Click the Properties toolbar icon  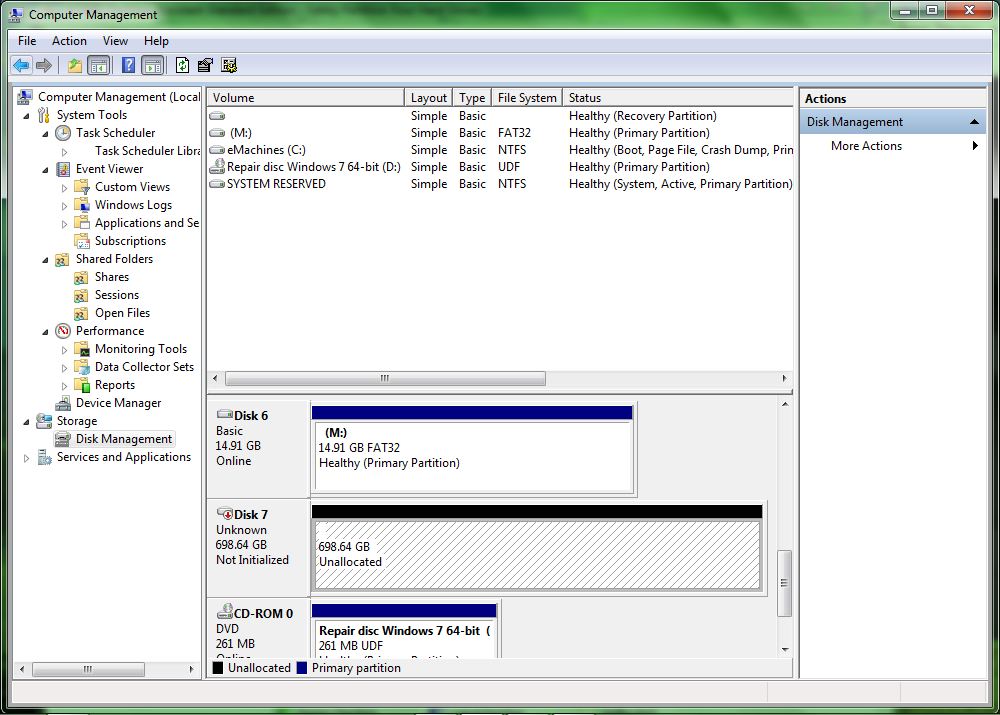[x=204, y=65]
